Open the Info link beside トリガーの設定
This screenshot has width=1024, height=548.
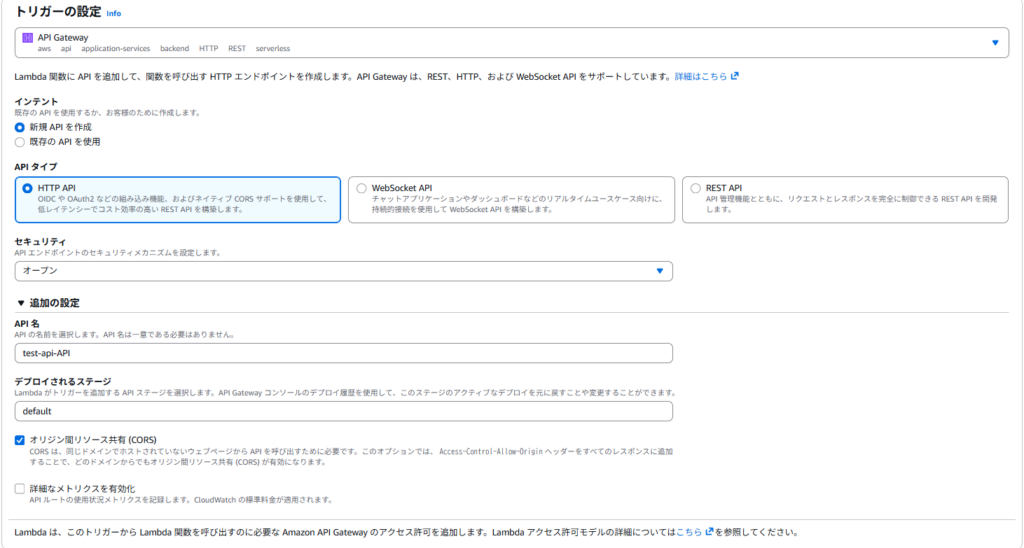point(114,13)
